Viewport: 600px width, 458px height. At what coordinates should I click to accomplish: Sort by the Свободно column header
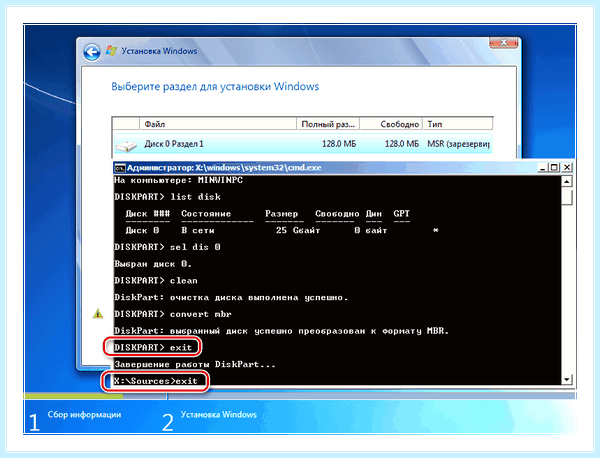click(391, 124)
